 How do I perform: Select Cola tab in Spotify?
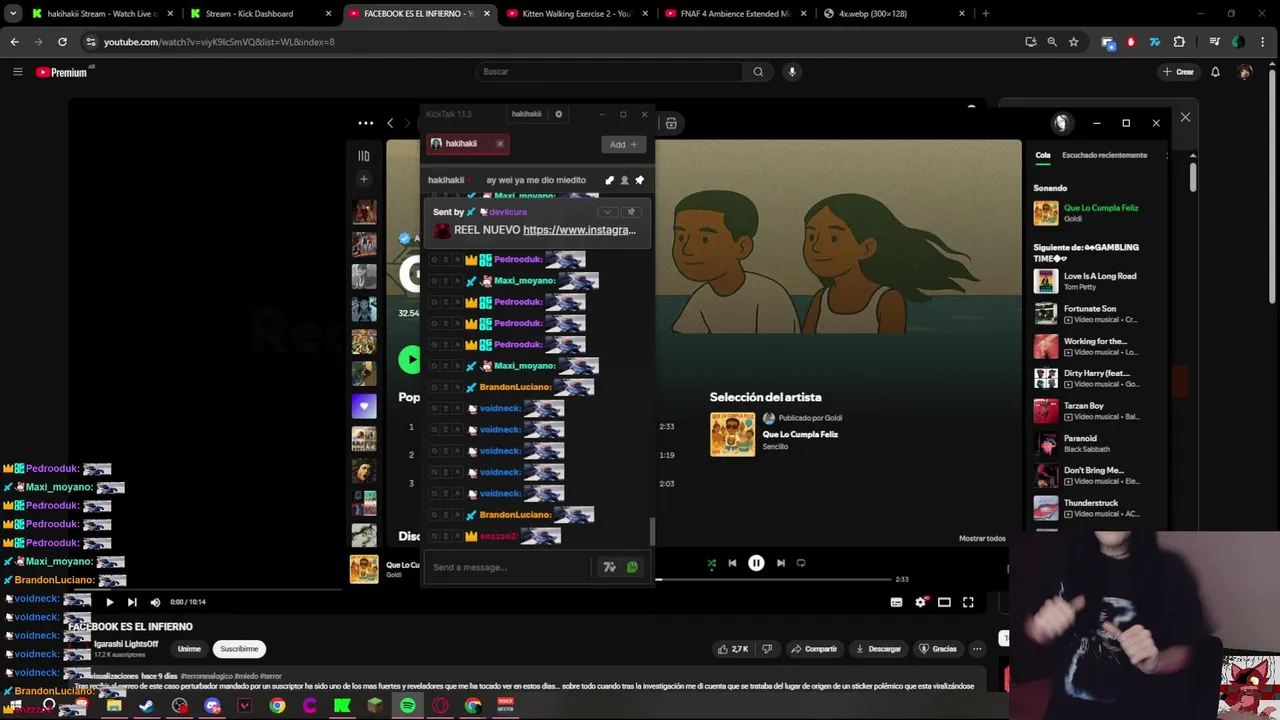point(1043,155)
